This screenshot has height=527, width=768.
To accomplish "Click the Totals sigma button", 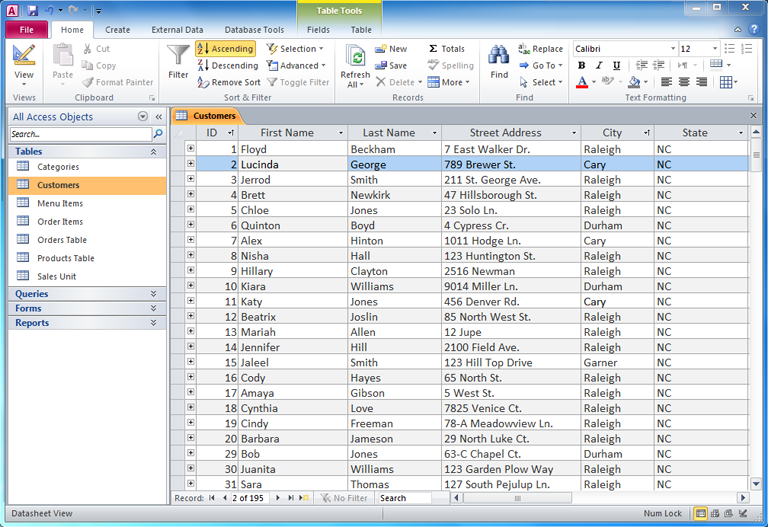I will pos(446,48).
